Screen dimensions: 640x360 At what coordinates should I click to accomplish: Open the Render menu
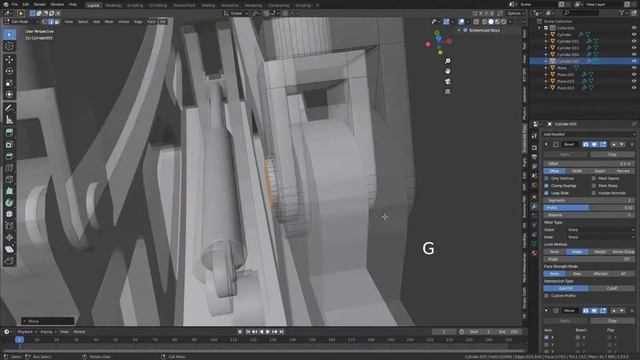pyautogui.click(x=40, y=4)
